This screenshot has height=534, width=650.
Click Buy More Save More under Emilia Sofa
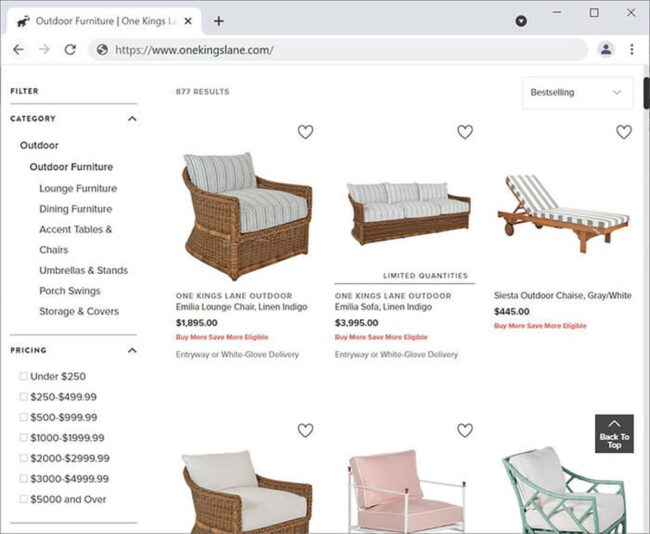click(381, 337)
